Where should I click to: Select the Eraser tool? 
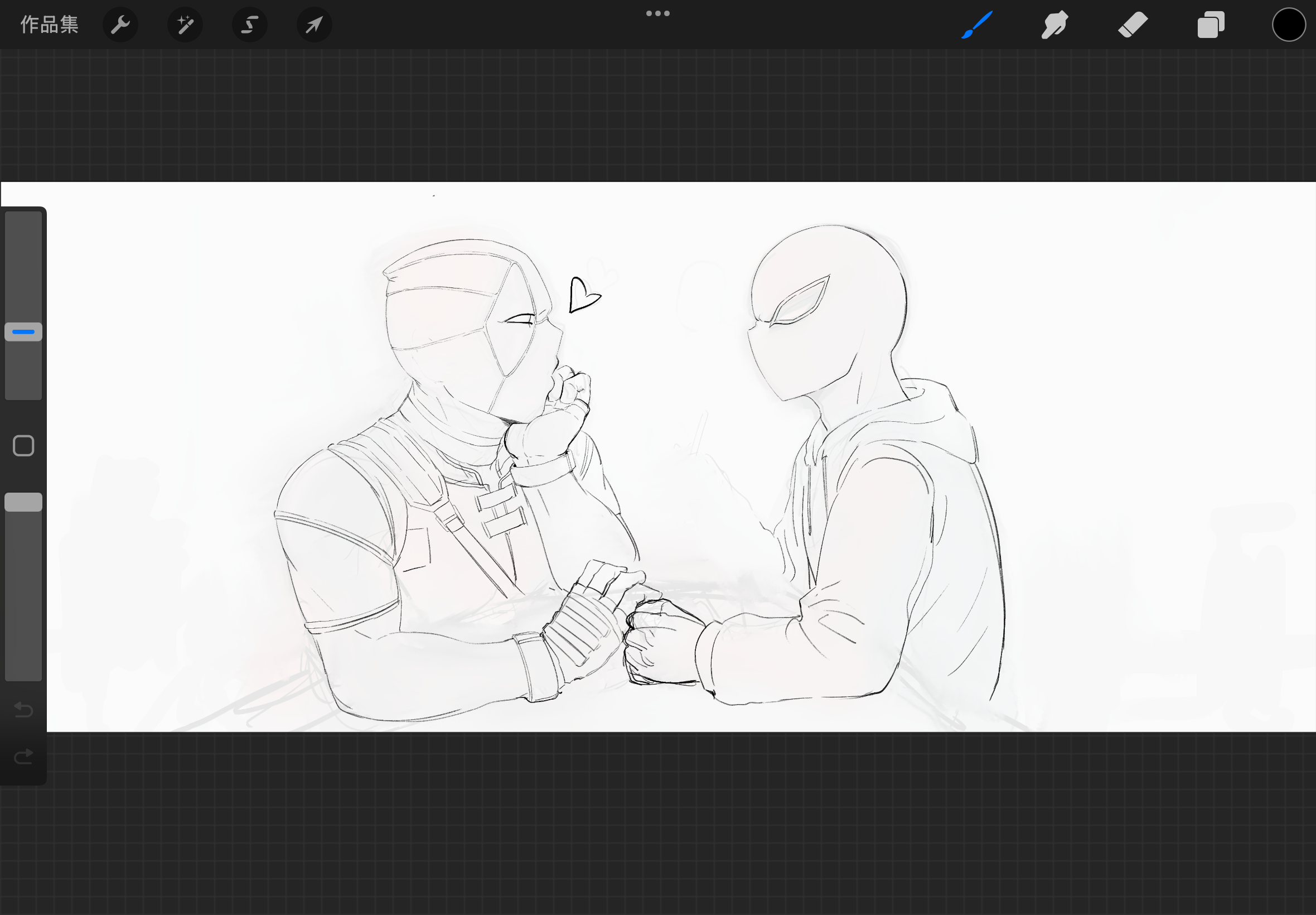click(x=1133, y=25)
